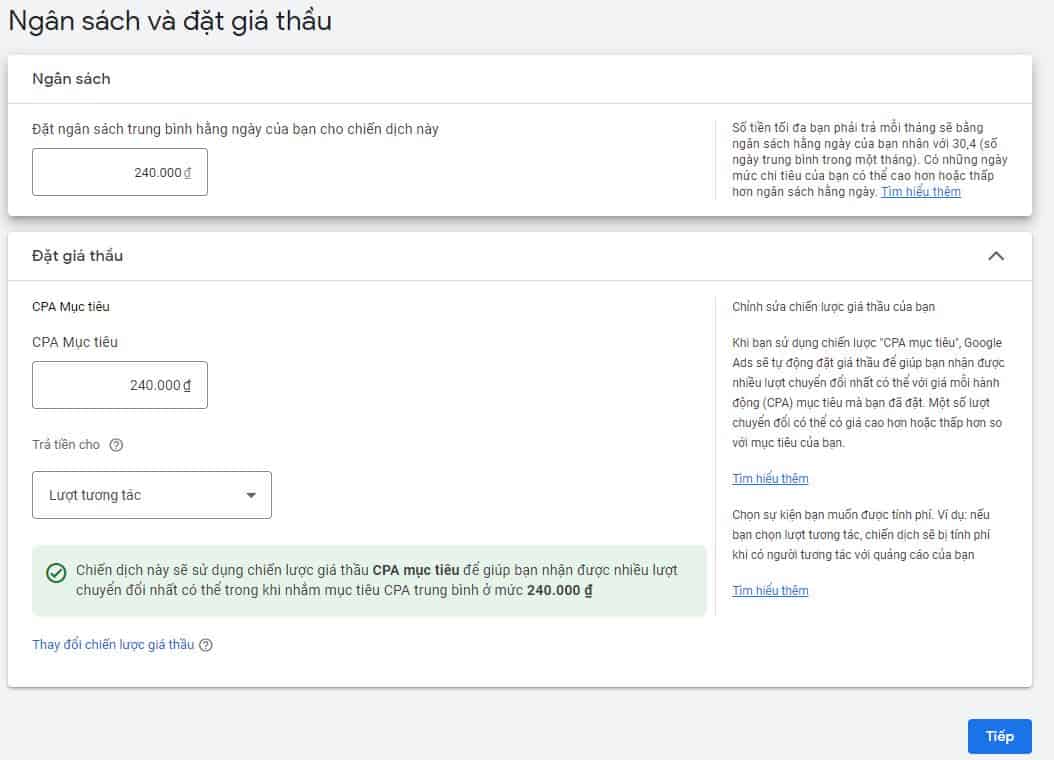Click the dropdown arrow in Trả tiền cho selector

[x=251, y=495]
